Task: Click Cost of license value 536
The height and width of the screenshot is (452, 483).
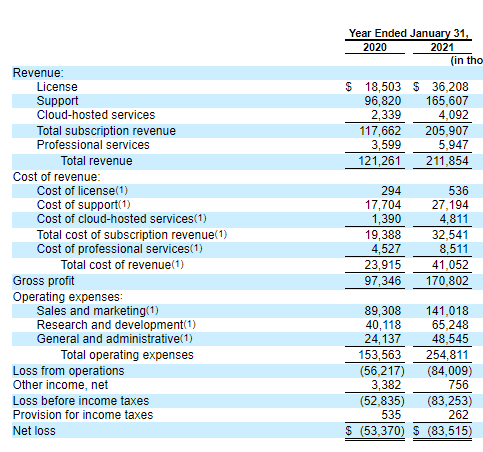Action: [458, 191]
